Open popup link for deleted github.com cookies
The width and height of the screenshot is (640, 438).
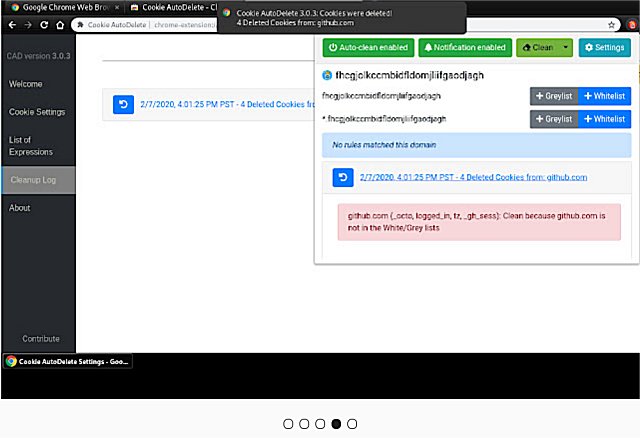473,177
